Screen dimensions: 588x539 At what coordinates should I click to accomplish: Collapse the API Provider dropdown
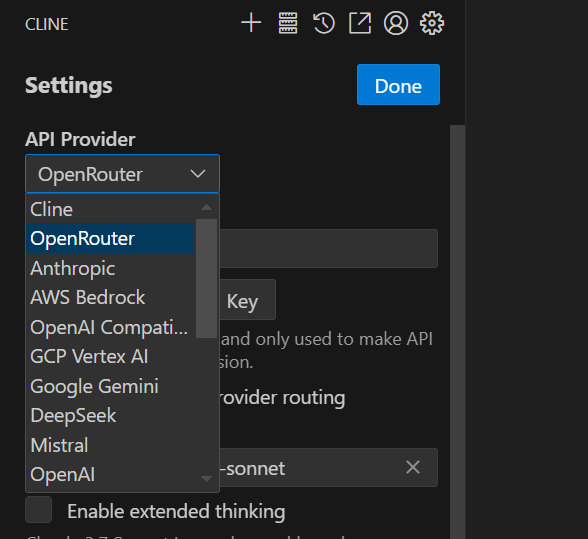[x=122, y=174]
